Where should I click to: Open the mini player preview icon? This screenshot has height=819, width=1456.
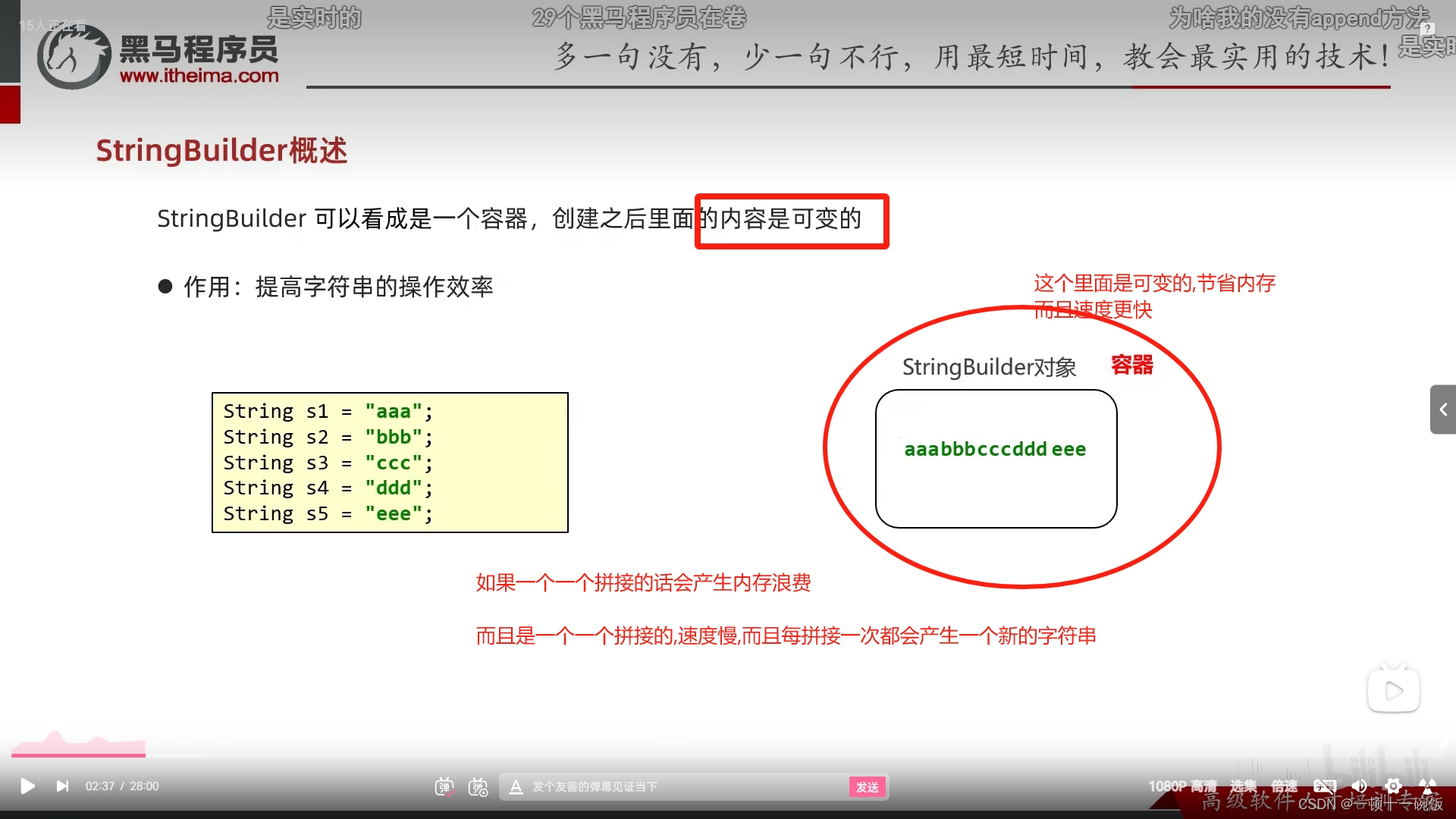[1392, 690]
